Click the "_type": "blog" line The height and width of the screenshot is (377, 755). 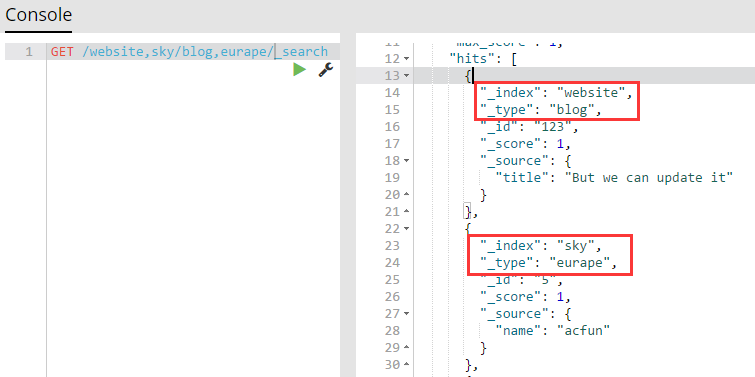click(x=541, y=110)
